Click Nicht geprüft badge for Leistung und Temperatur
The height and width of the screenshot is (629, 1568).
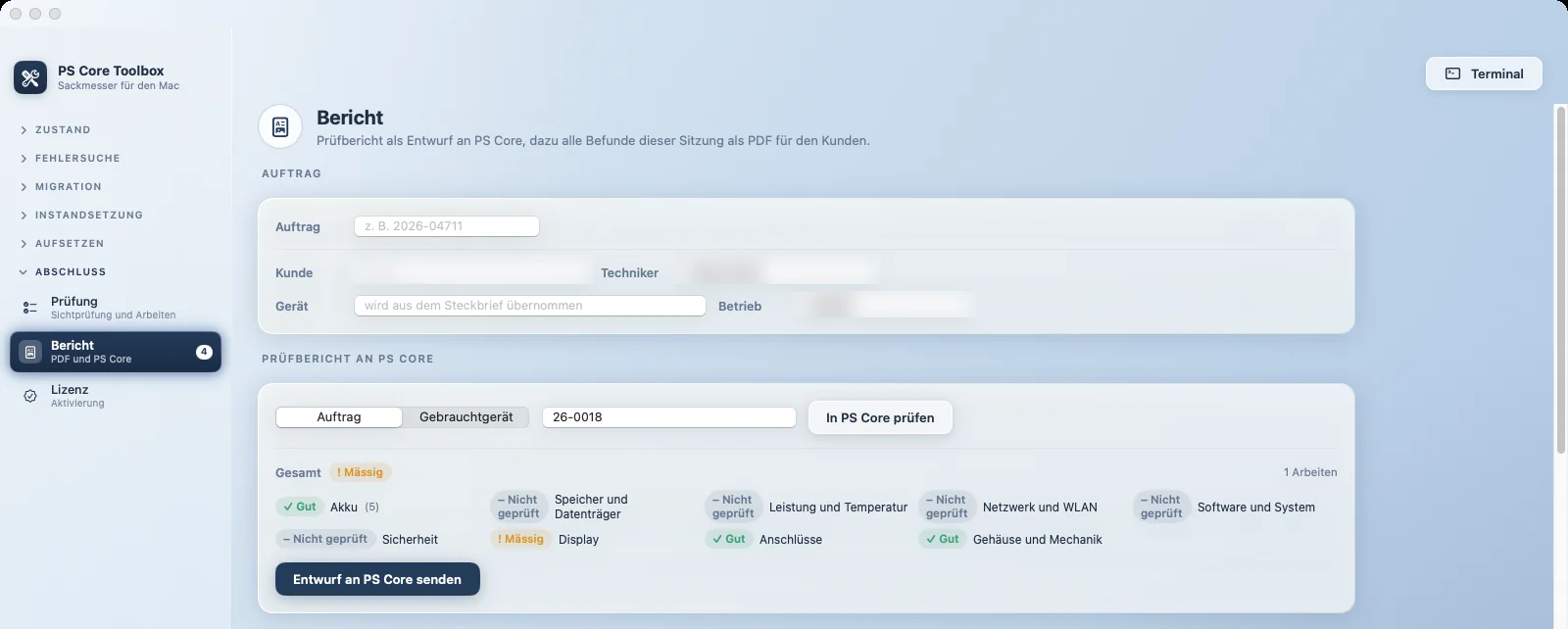tap(733, 507)
